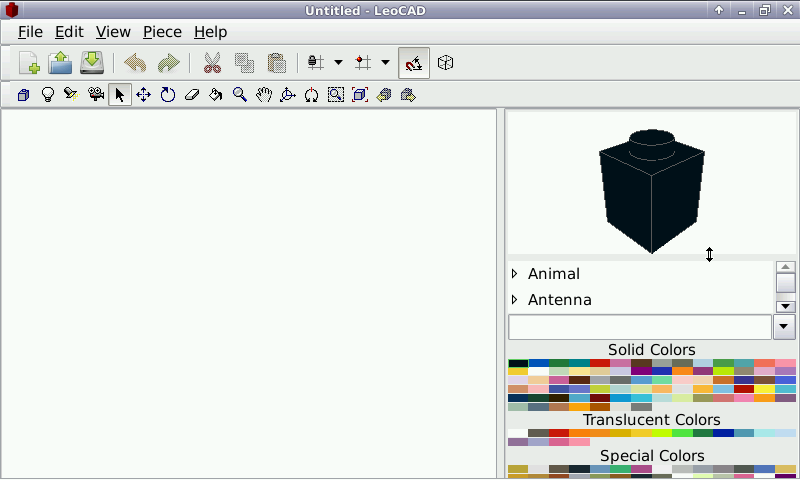800x480 pixels.
Task: Minimize the LeoCAD window
Action: click(x=742, y=10)
